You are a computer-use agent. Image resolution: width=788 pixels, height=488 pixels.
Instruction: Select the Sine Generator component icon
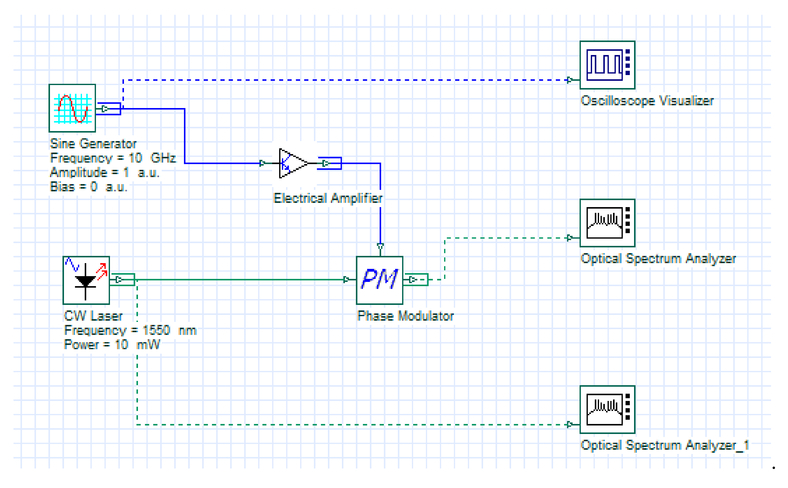click(72, 108)
